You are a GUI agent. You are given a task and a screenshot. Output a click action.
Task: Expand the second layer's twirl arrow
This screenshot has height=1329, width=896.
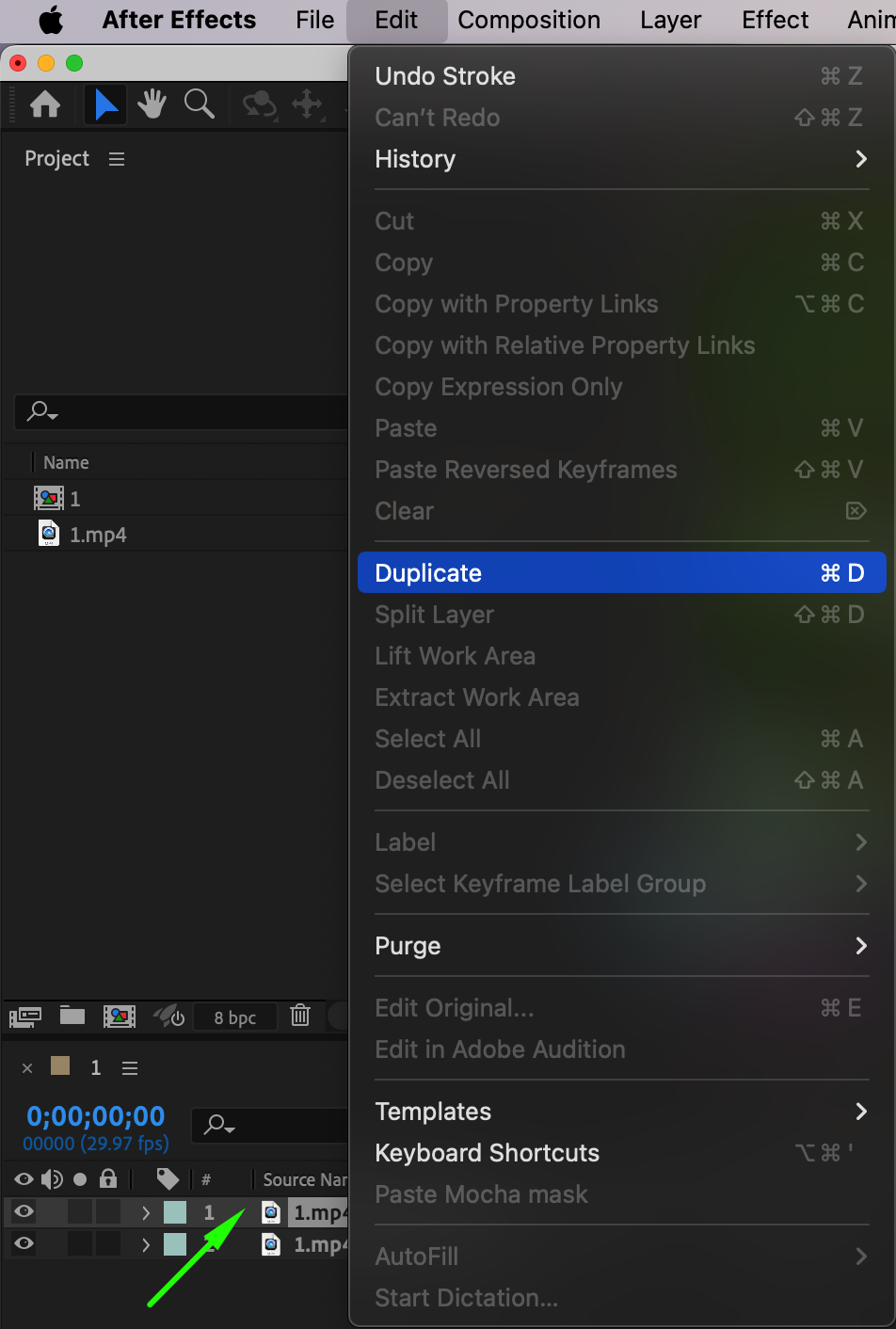tap(146, 1244)
